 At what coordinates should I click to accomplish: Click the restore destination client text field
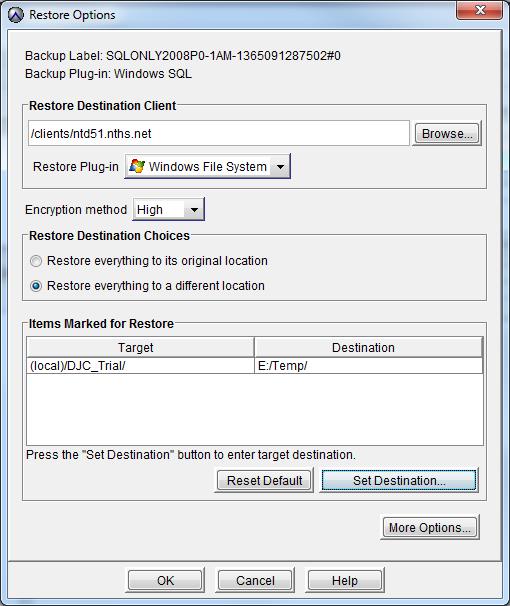coord(219,133)
